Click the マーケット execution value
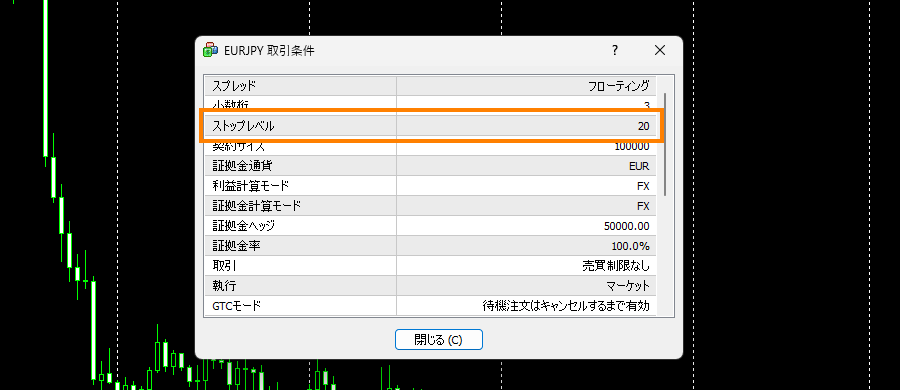Screen dimensions: 900x390 tap(628, 285)
